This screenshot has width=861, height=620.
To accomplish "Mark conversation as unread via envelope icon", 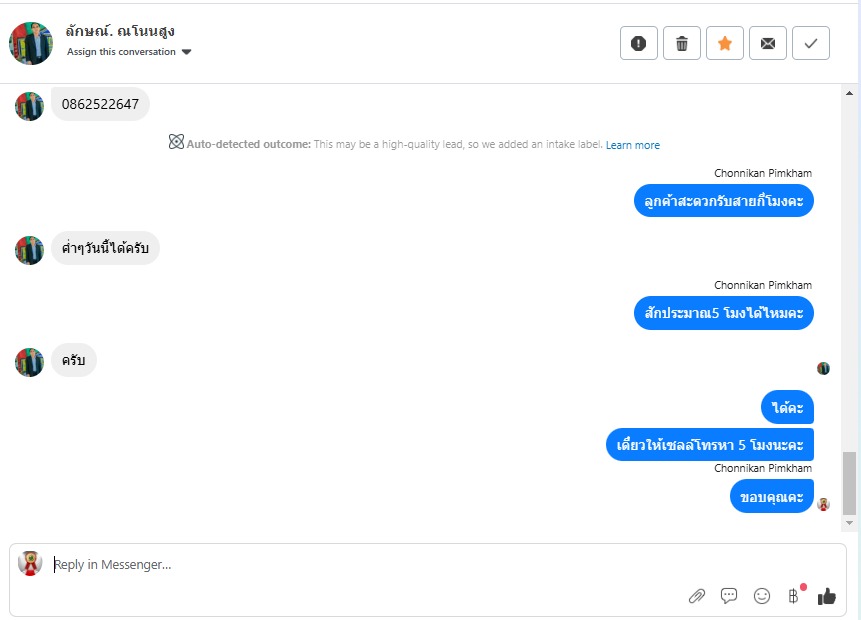I will coord(768,43).
